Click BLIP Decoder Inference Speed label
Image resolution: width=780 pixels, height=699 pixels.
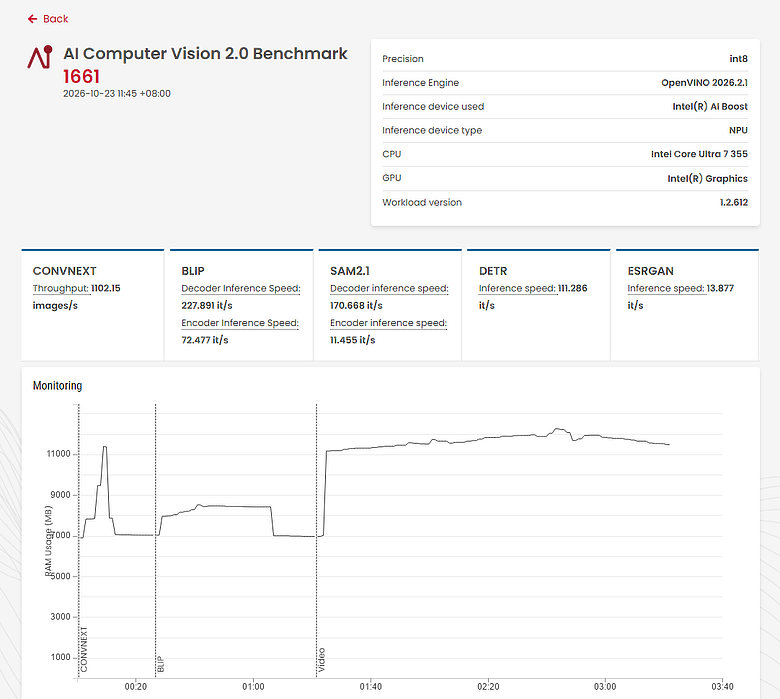click(x=241, y=289)
